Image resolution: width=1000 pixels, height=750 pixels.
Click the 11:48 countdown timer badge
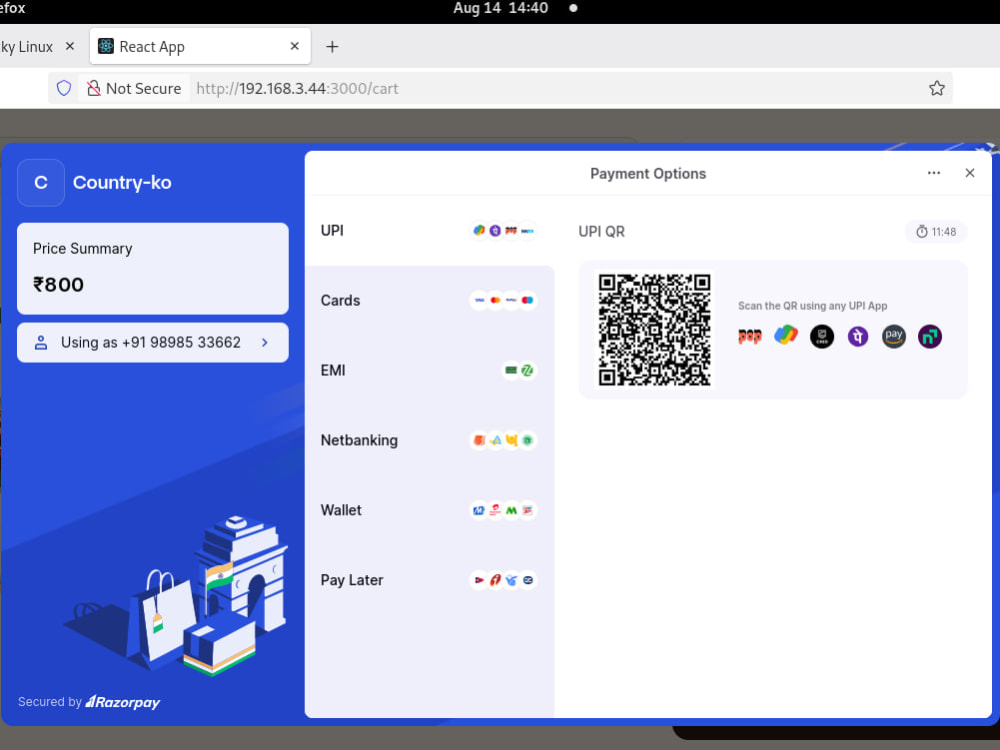pyautogui.click(x=936, y=232)
